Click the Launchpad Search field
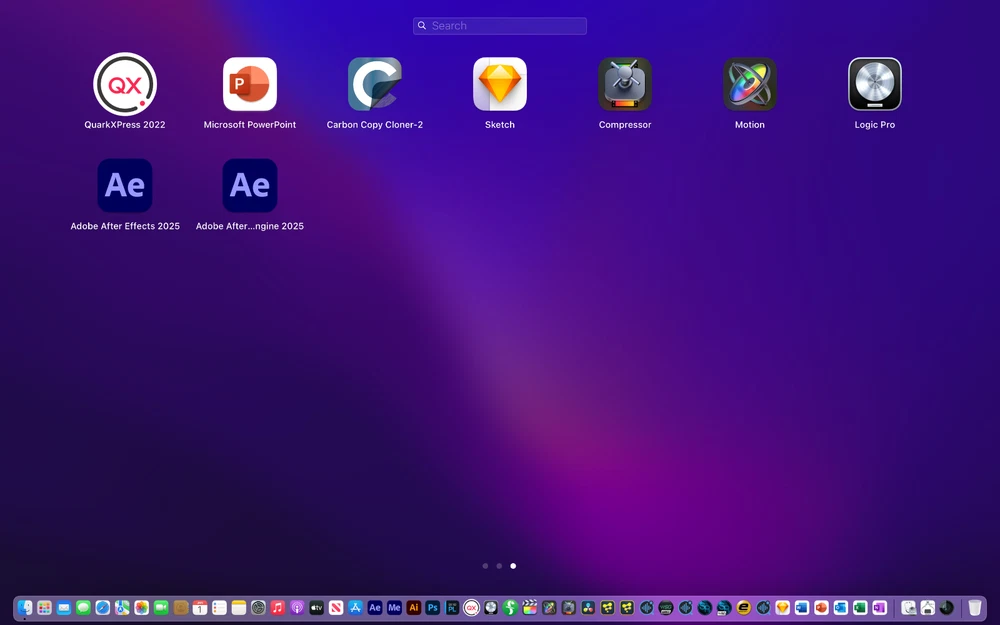Viewport: 1000px width, 625px height. [500, 26]
